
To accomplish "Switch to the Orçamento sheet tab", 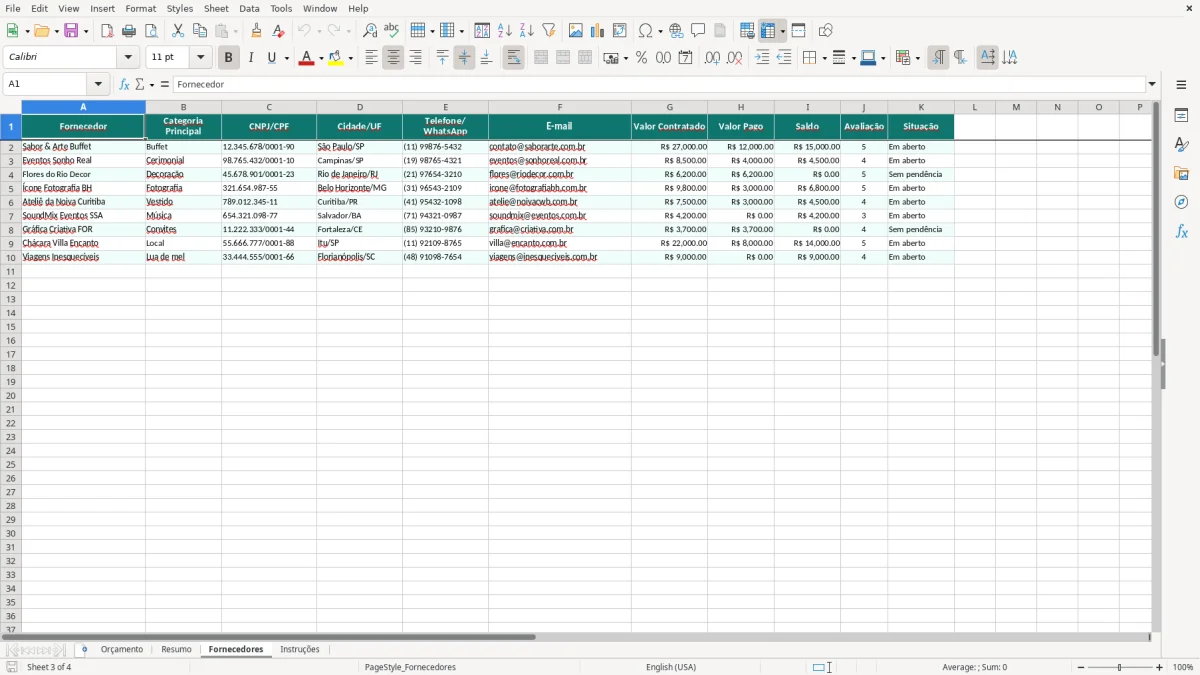I will (122, 650).
